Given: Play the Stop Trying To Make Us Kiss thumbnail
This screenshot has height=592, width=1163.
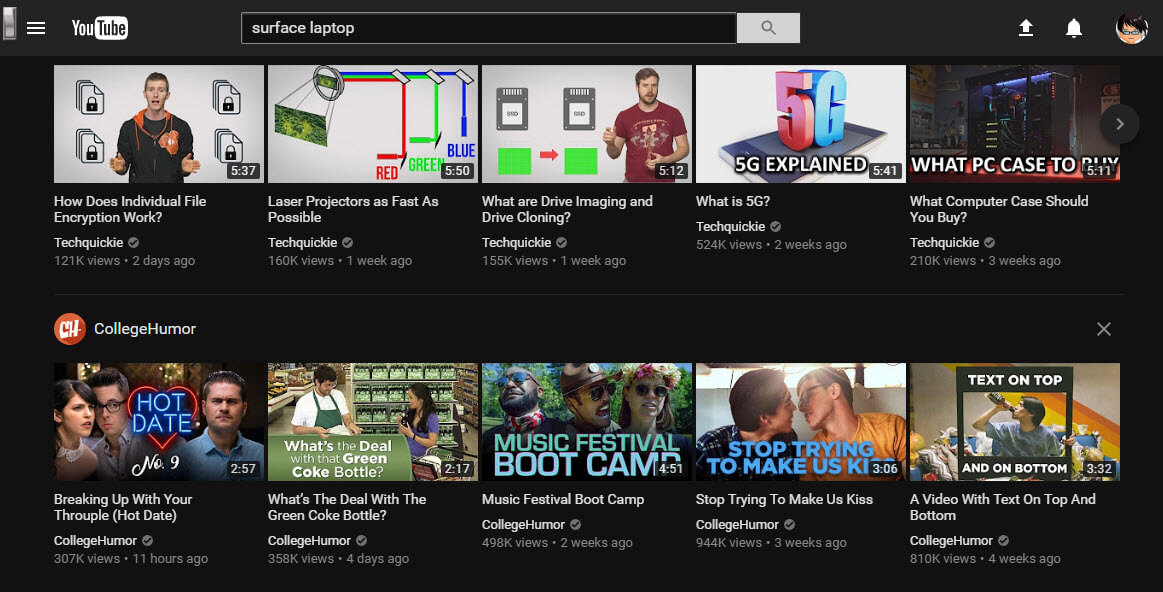Looking at the screenshot, I should pos(800,421).
